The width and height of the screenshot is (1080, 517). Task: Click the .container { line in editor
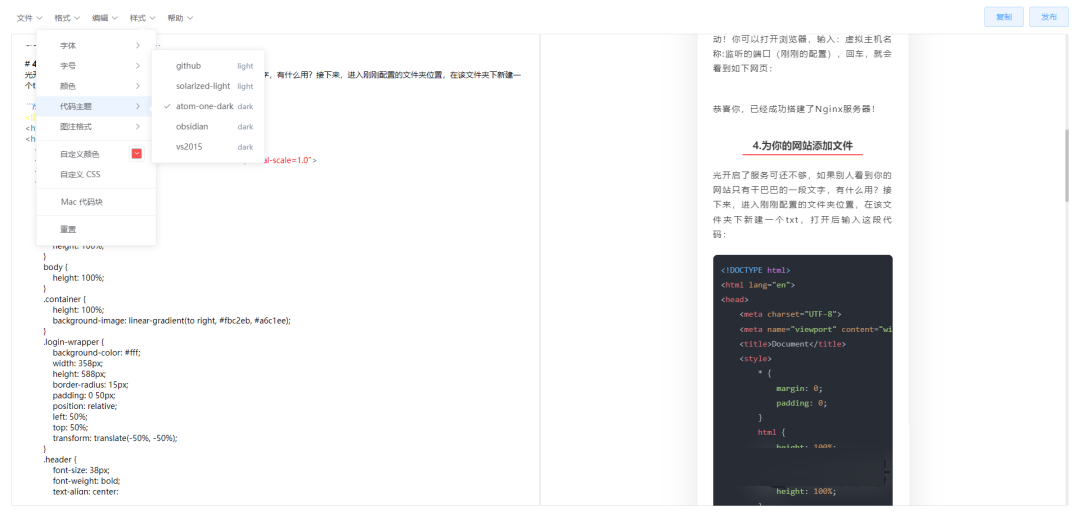[x=65, y=299]
